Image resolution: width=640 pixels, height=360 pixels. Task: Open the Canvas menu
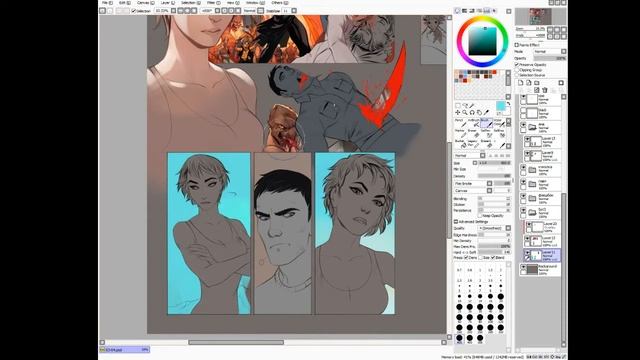point(146,2)
